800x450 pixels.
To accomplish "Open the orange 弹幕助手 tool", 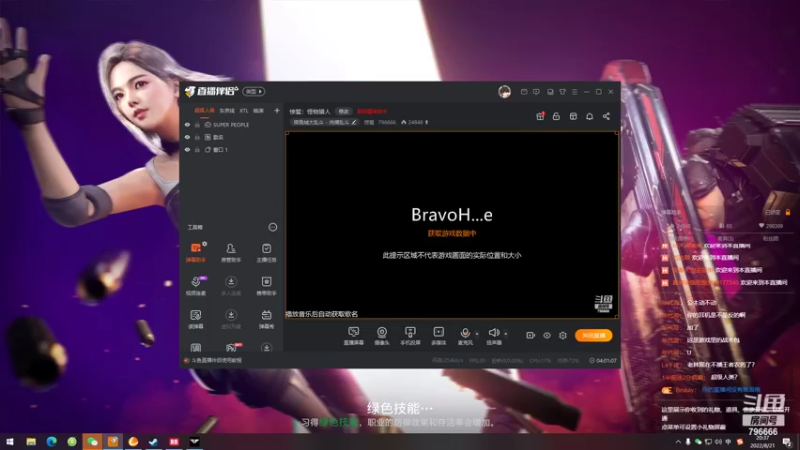I will click(x=196, y=252).
